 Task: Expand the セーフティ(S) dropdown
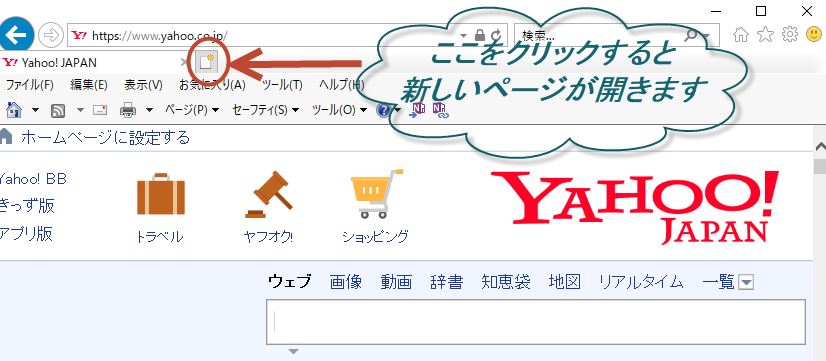(266, 110)
